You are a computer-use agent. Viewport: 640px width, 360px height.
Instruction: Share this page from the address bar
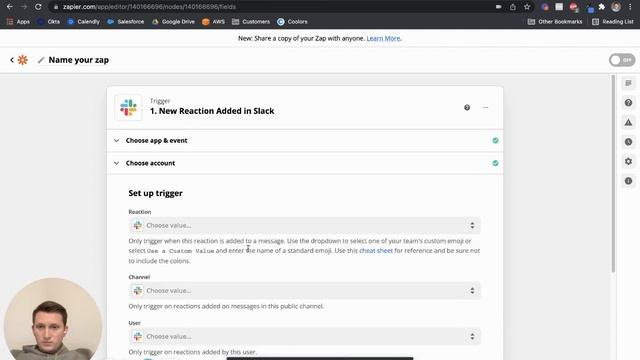[x=513, y=7]
